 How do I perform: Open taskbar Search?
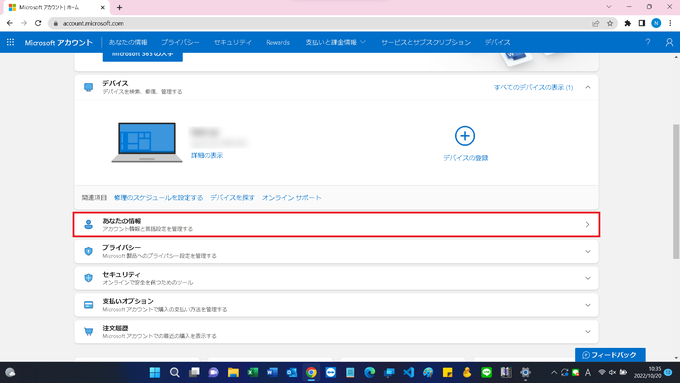coord(174,372)
